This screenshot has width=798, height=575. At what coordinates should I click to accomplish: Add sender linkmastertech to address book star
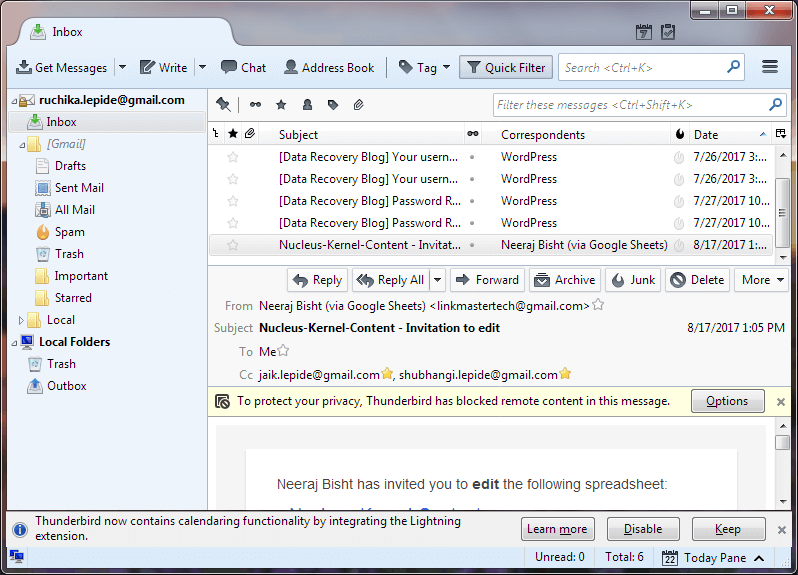(x=598, y=305)
